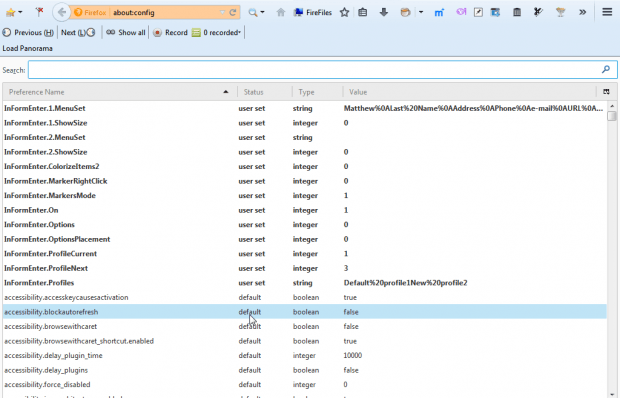Click the vertical scrollbar up arrow
Screen dimensions: 620x398
tap(612, 106)
